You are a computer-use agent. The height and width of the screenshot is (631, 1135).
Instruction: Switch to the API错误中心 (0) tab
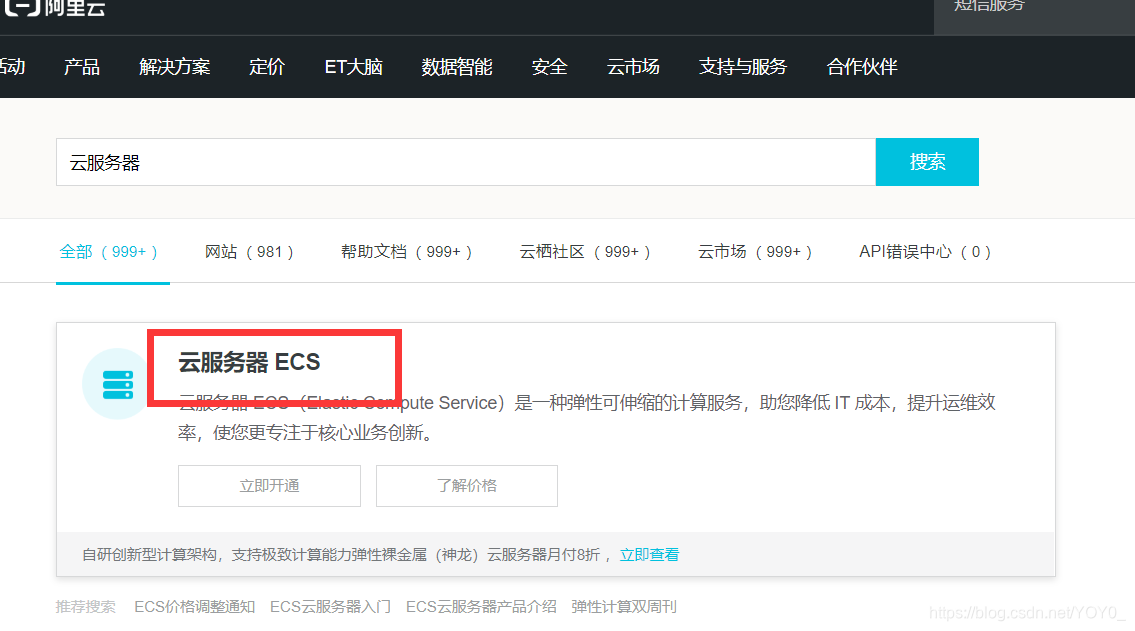925,252
